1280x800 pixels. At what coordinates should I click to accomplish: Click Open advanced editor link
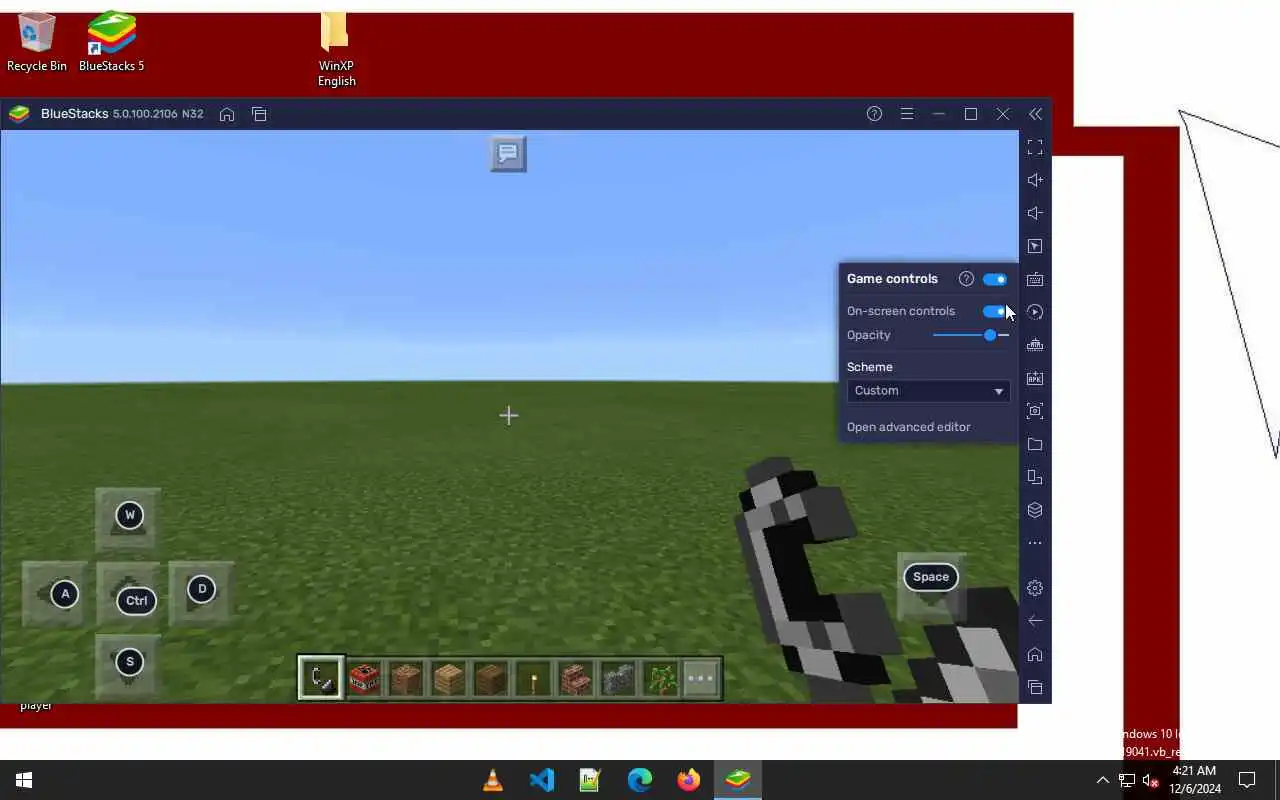pyautogui.click(x=908, y=427)
